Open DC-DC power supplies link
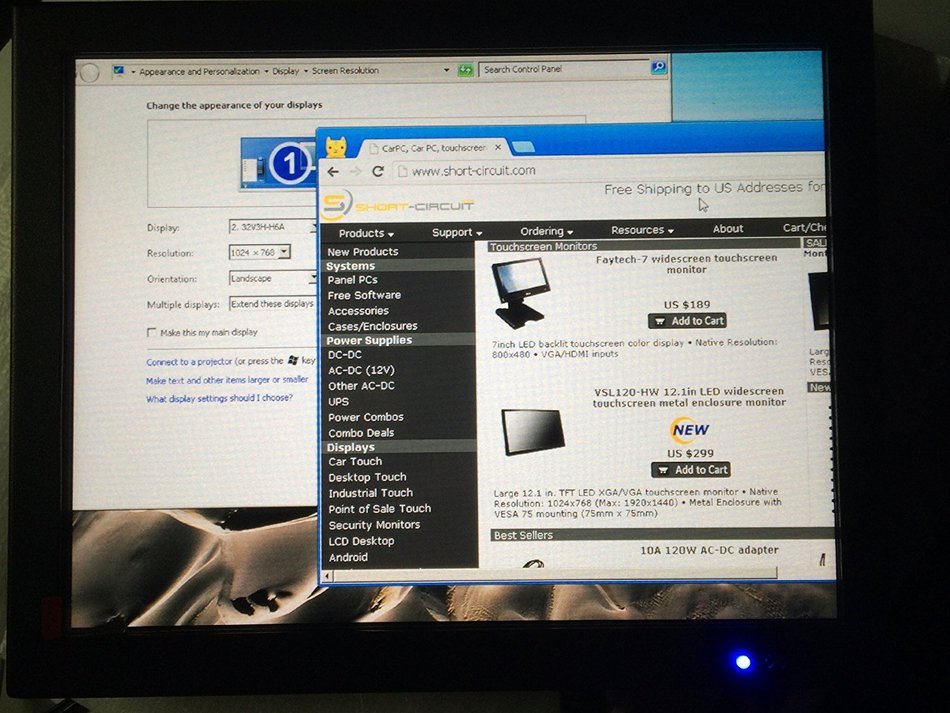Screen dimensions: 950x713 pos(345,354)
